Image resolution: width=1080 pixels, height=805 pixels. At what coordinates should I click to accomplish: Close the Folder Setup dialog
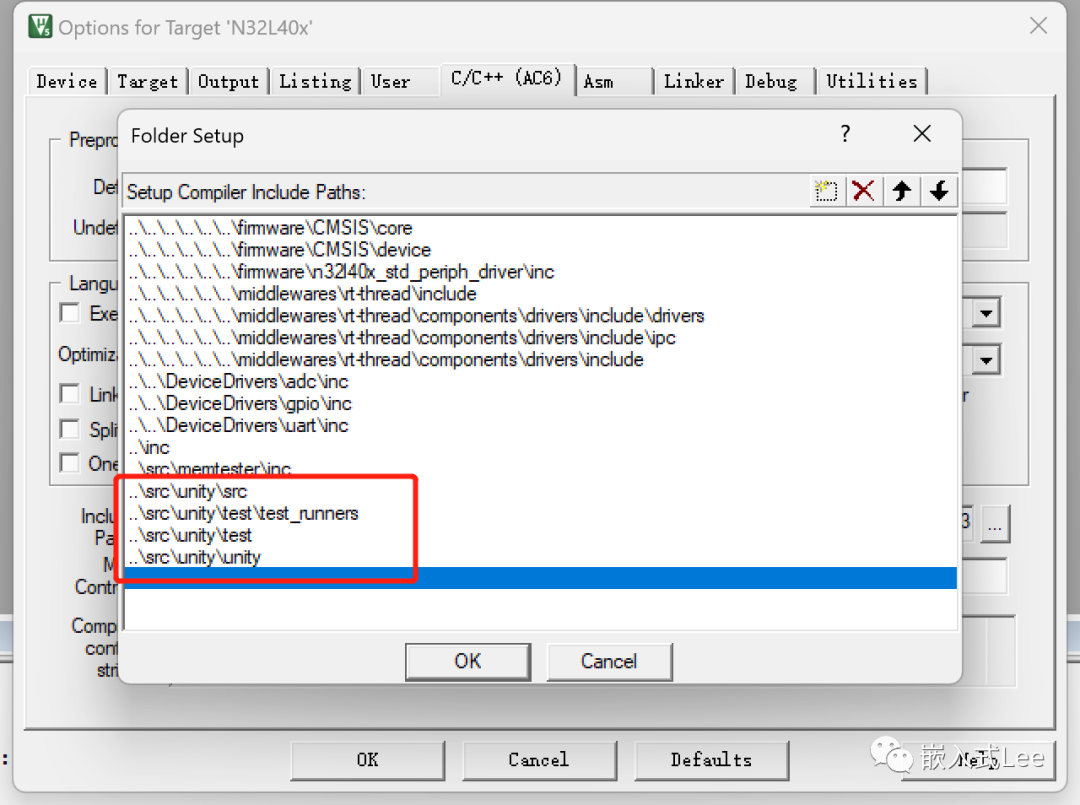click(x=922, y=134)
